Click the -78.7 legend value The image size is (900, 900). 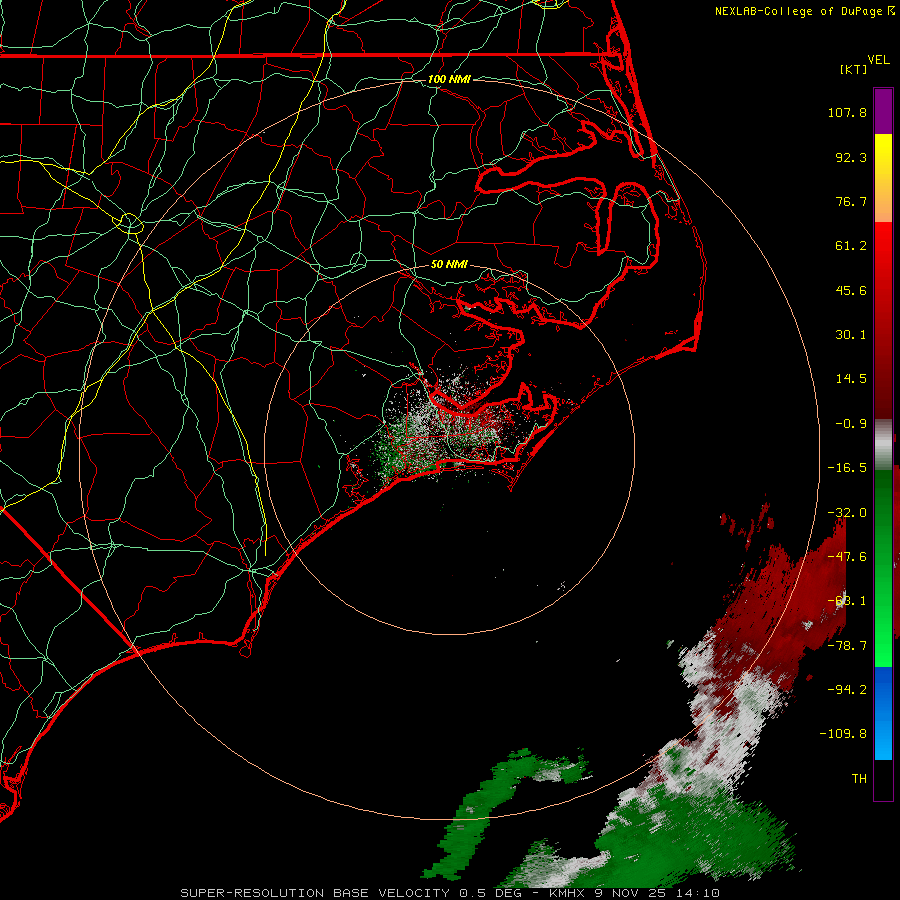847,646
